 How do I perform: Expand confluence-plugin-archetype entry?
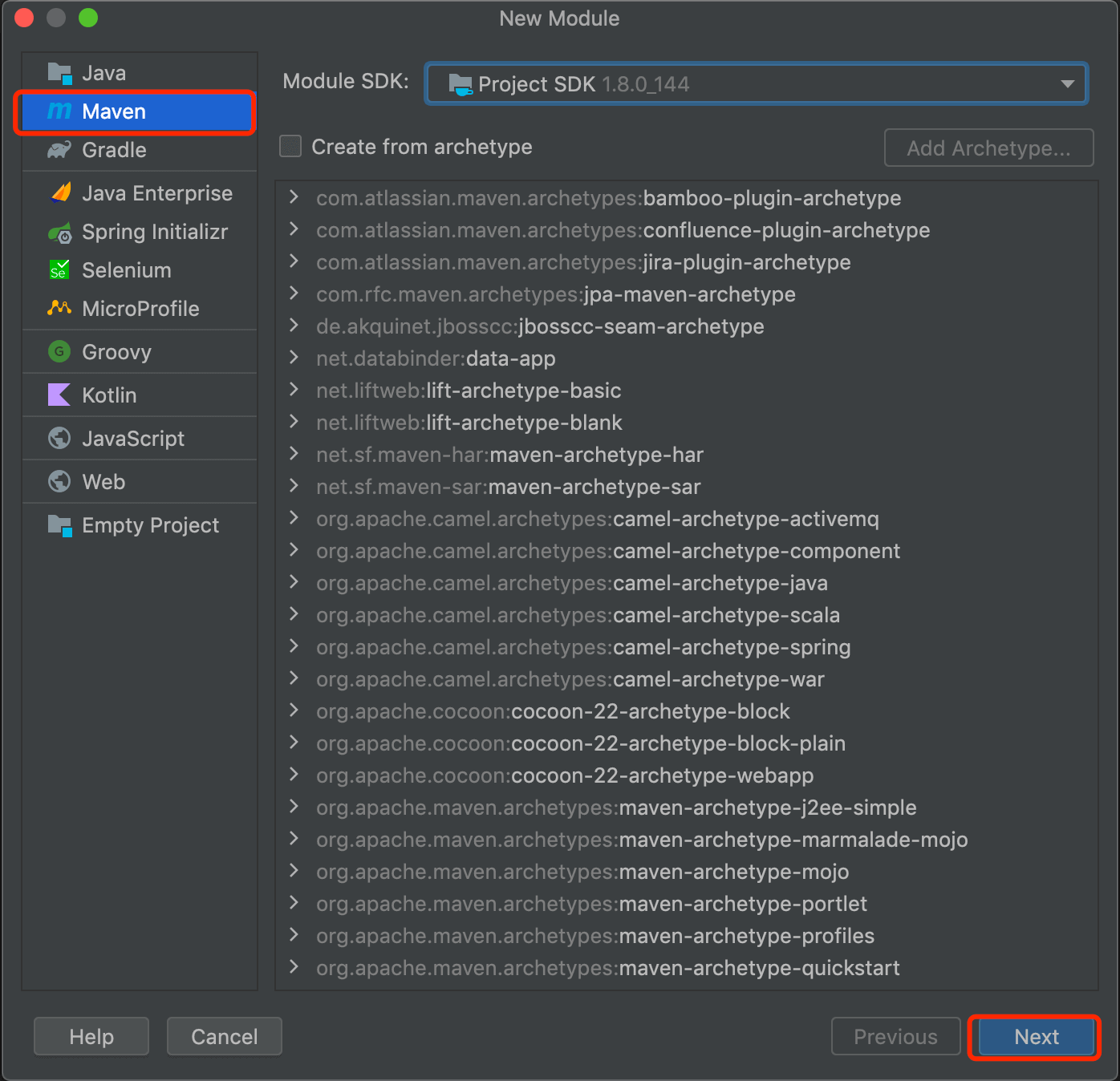click(x=294, y=229)
